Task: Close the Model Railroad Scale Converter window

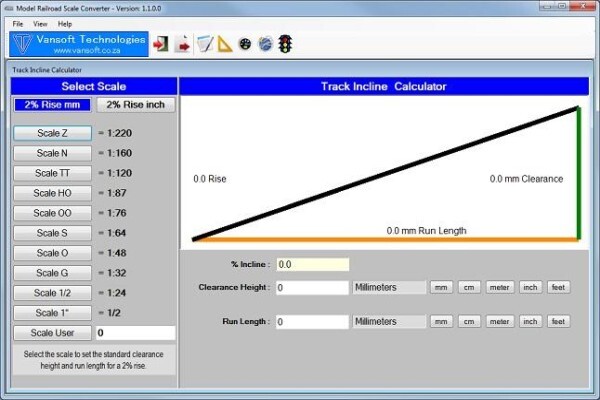Action: click(x=583, y=6)
